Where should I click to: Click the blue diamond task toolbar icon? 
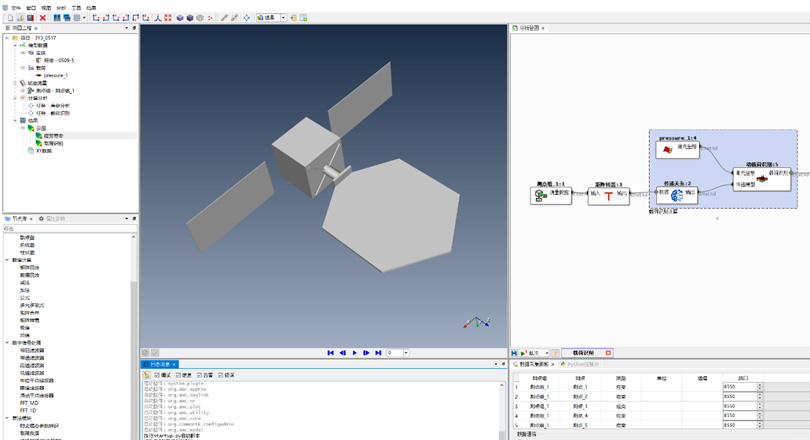pyautogui.click(x=246, y=18)
